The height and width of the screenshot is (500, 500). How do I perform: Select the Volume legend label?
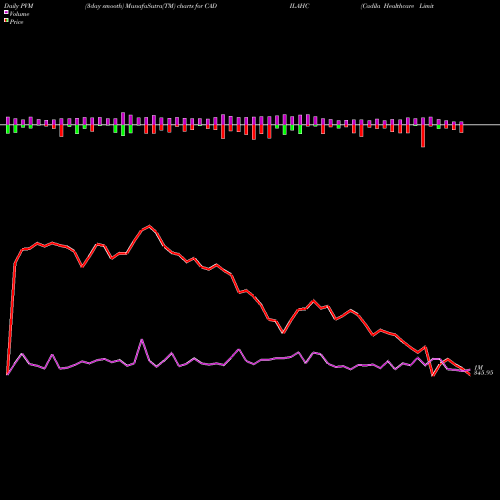click(19, 14)
